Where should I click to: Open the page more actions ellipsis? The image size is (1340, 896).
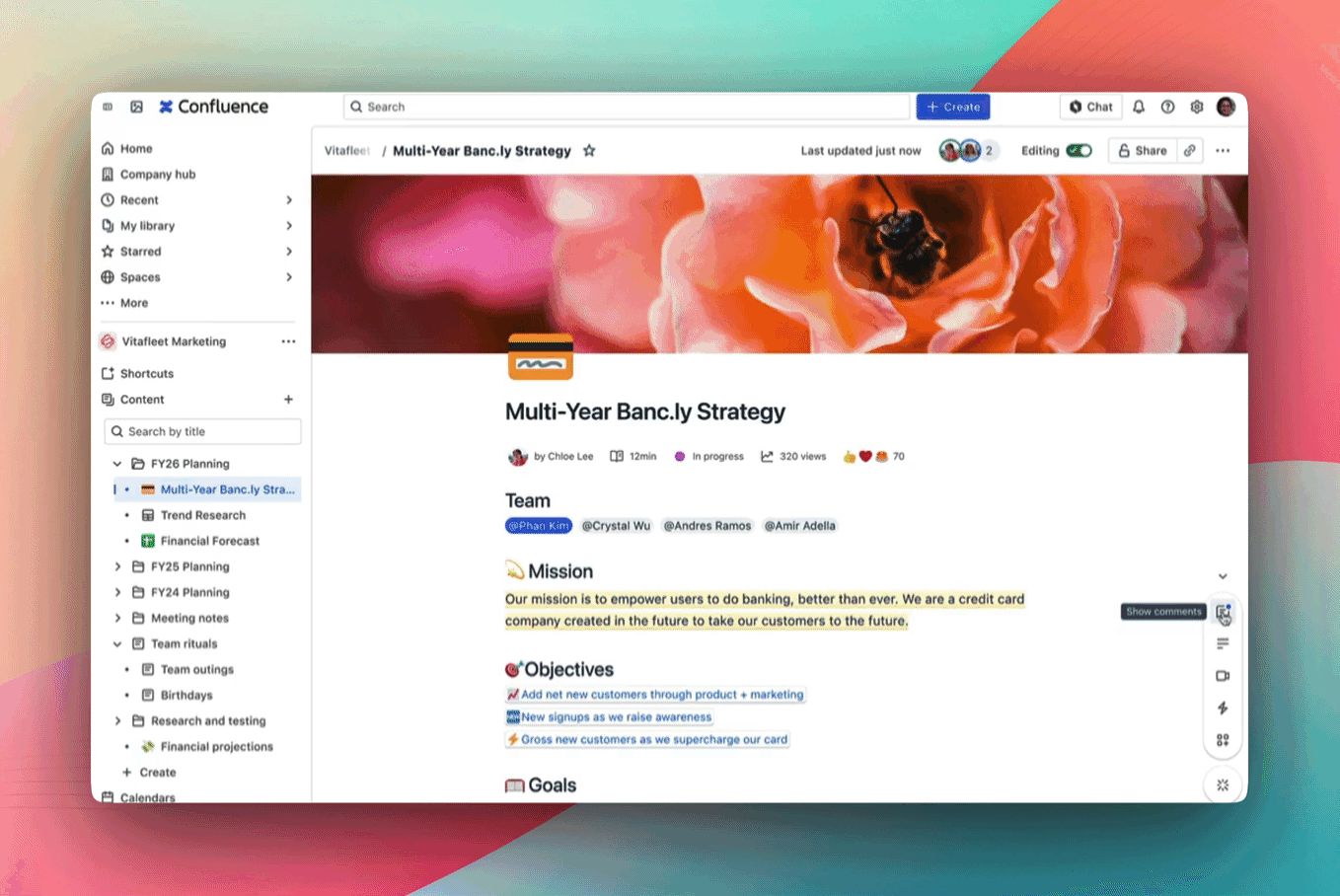(x=1223, y=151)
